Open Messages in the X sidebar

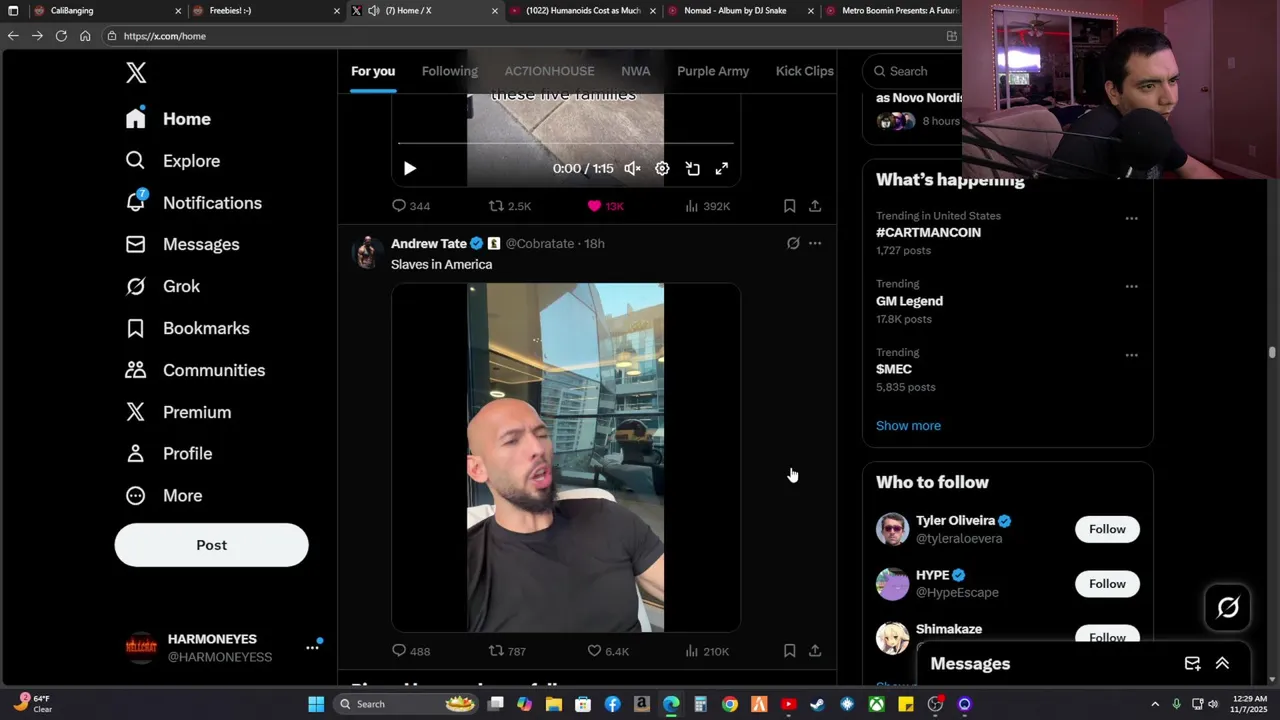(182, 245)
